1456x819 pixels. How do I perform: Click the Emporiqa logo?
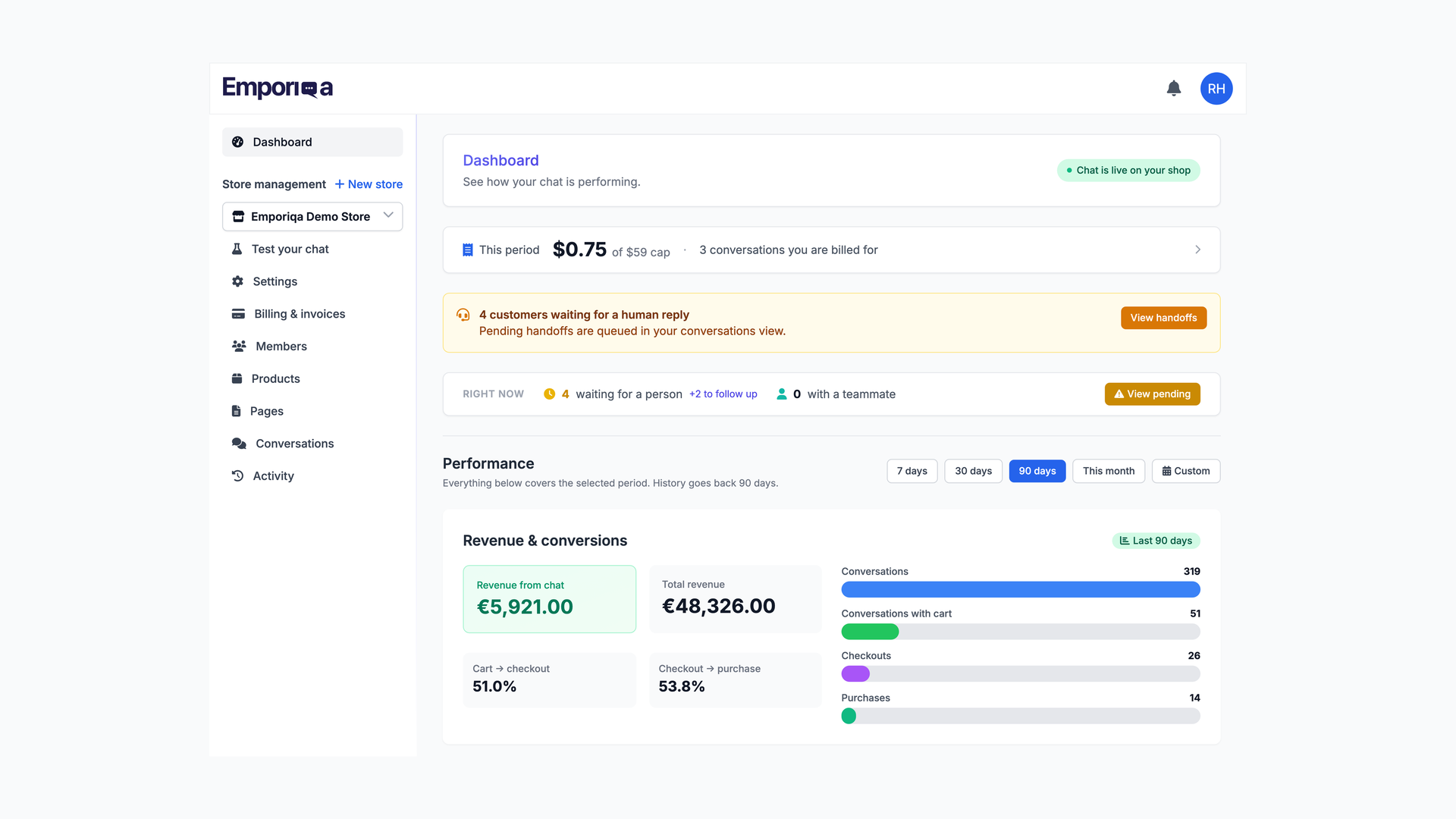278,88
